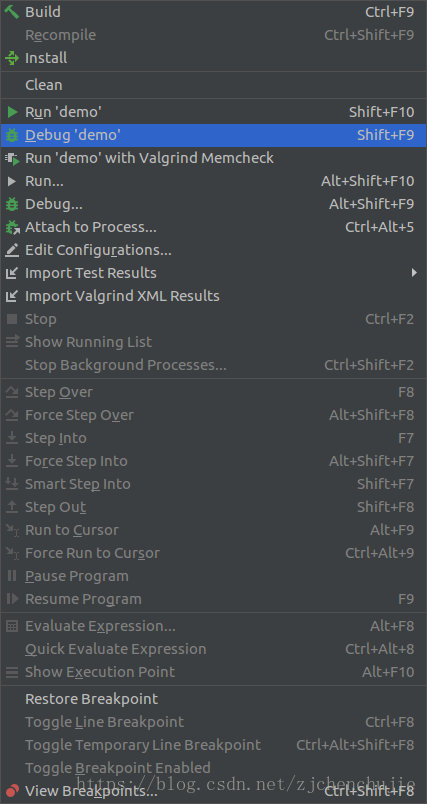Click the Debug 'demo' bug icon
The image size is (427, 804).
tap(11, 135)
